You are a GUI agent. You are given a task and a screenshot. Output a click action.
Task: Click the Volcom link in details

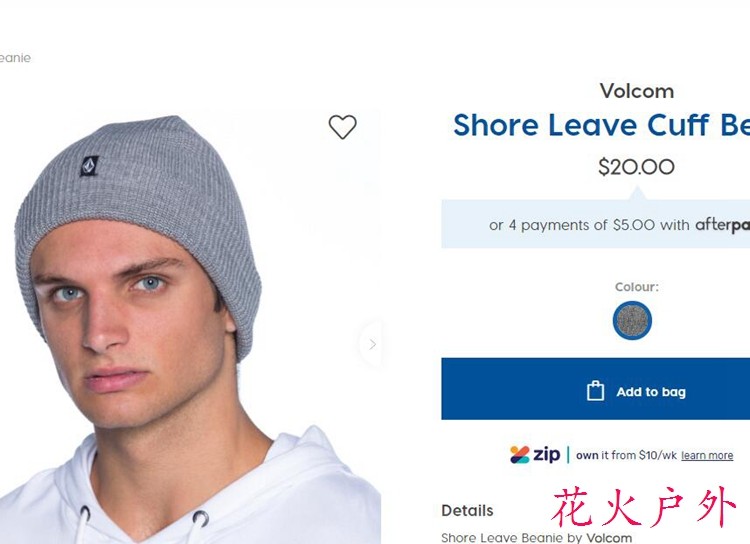(x=609, y=538)
